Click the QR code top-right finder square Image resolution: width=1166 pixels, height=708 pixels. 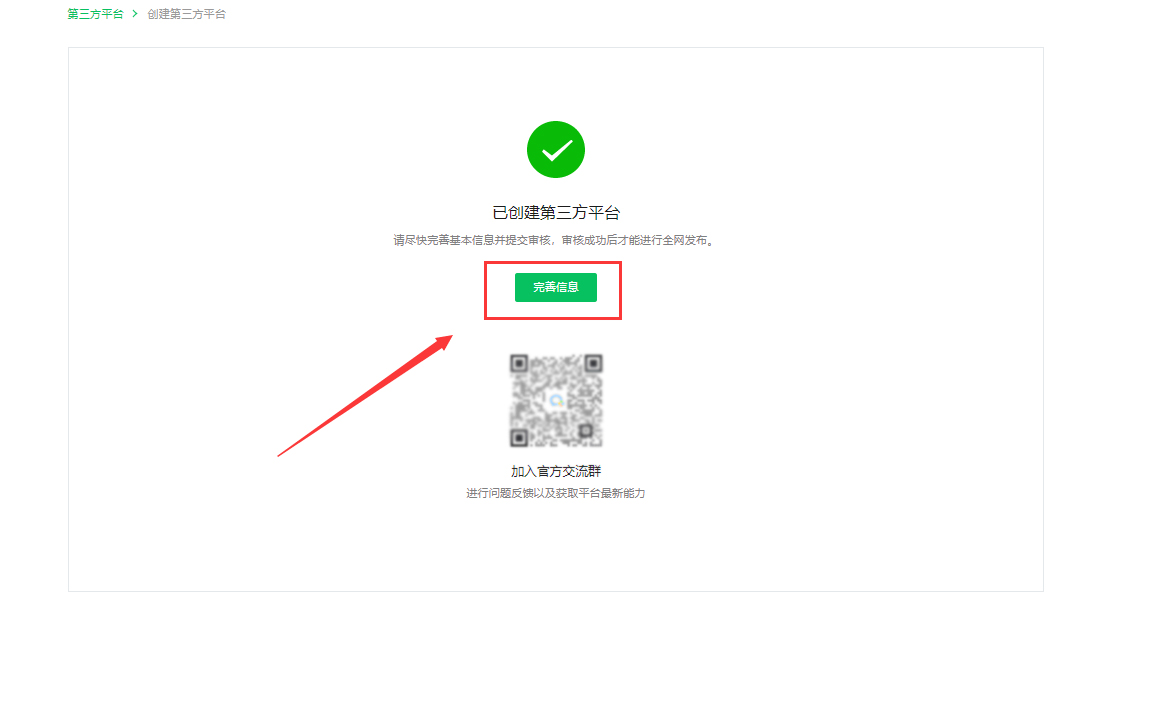click(x=593, y=364)
